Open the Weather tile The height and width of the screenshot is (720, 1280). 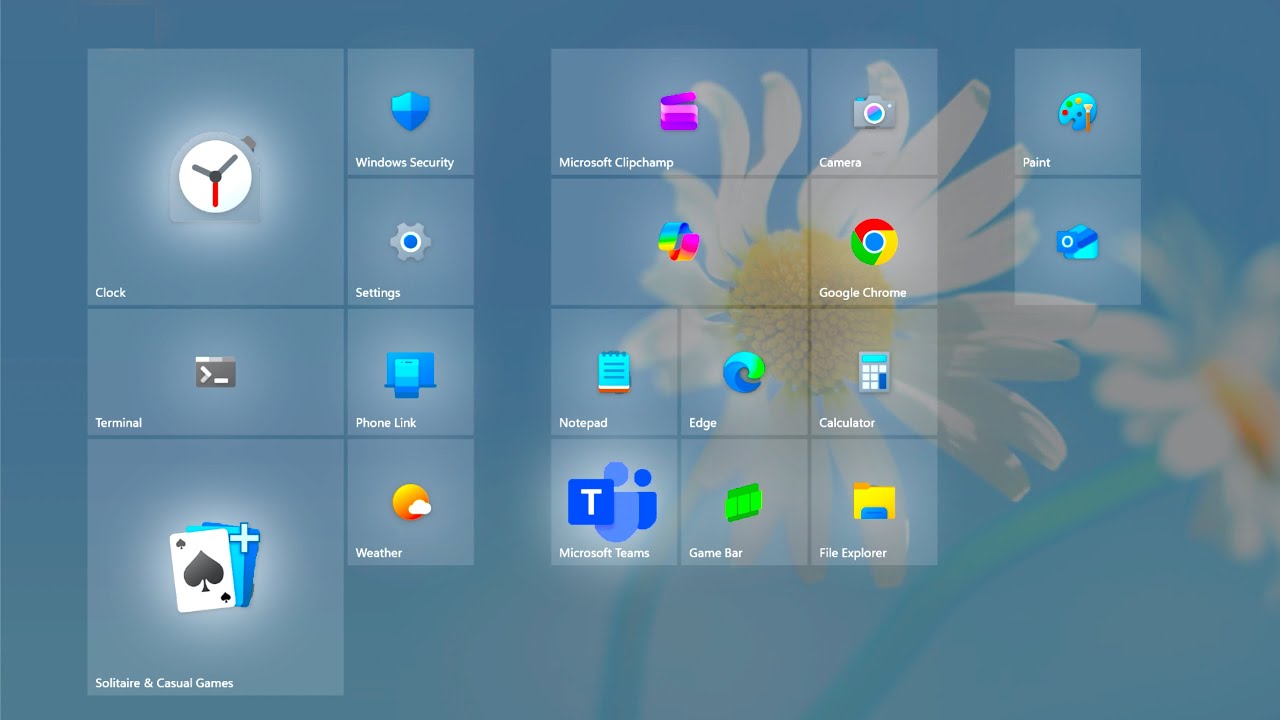410,502
